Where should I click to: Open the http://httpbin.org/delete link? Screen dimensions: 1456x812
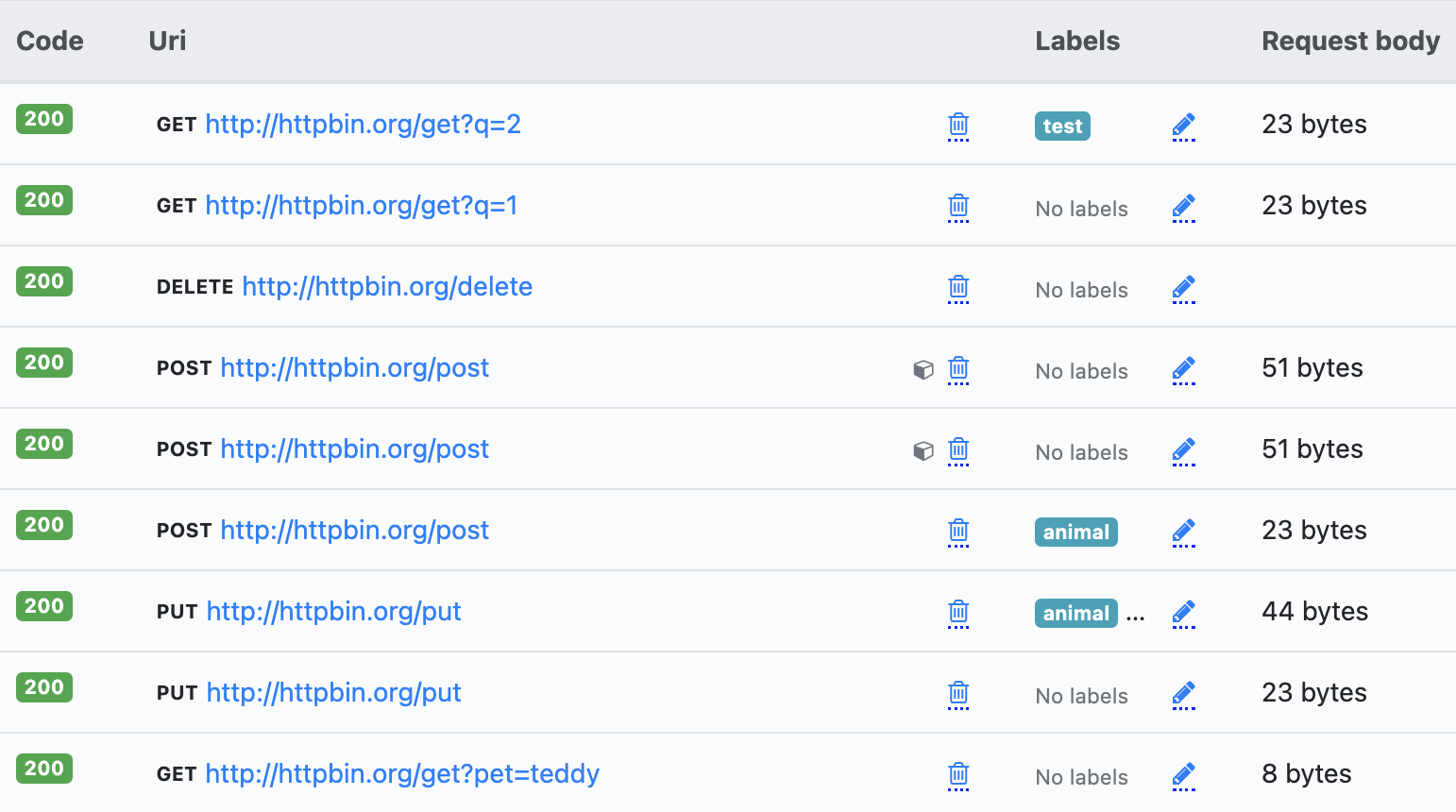click(387, 287)
